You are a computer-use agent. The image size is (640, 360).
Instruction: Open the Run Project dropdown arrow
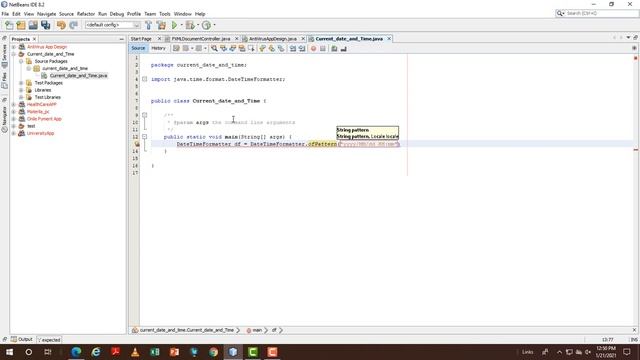182,25
